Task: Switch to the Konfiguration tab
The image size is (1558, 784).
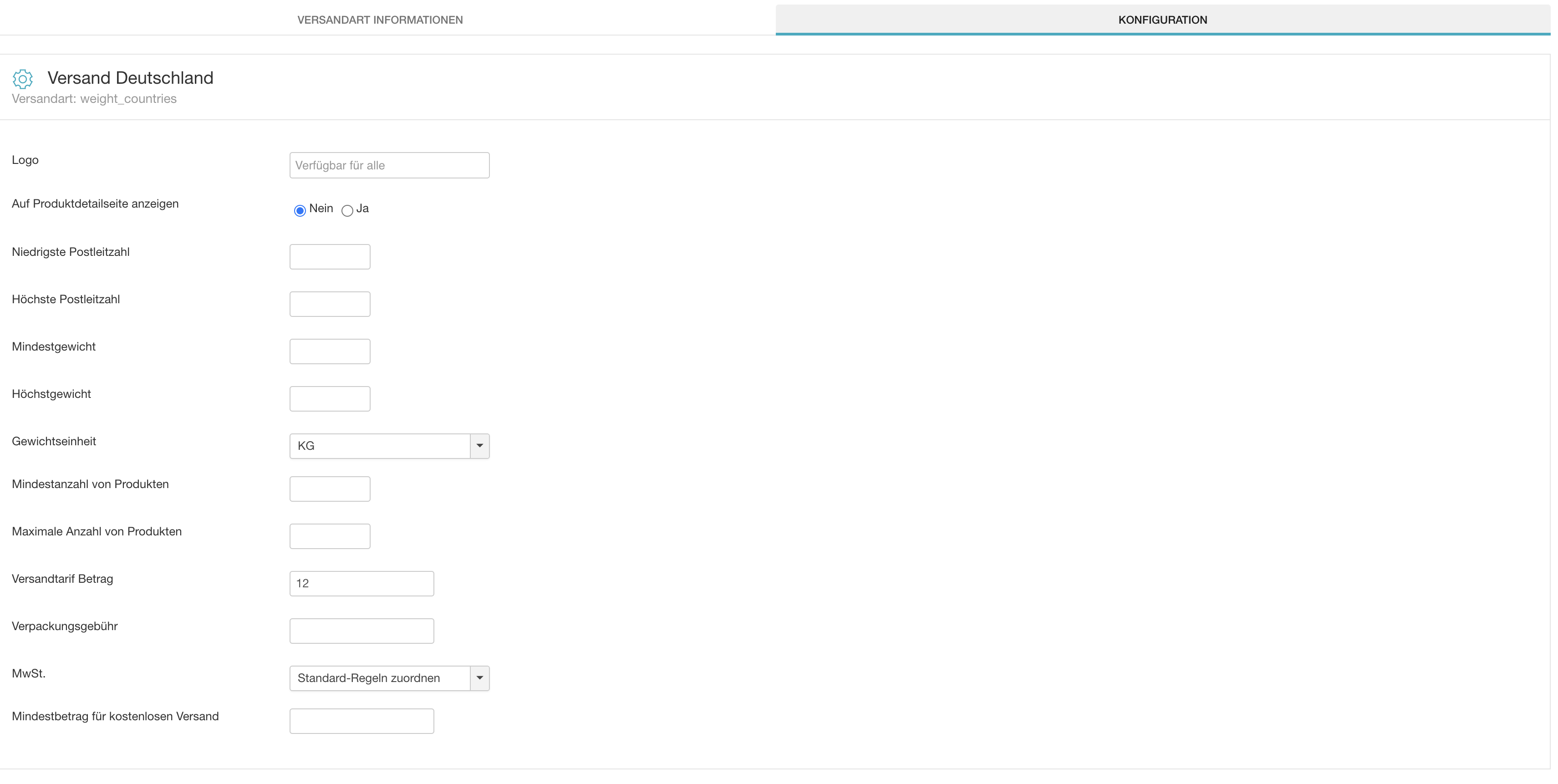Action: tap(1162, 20)
